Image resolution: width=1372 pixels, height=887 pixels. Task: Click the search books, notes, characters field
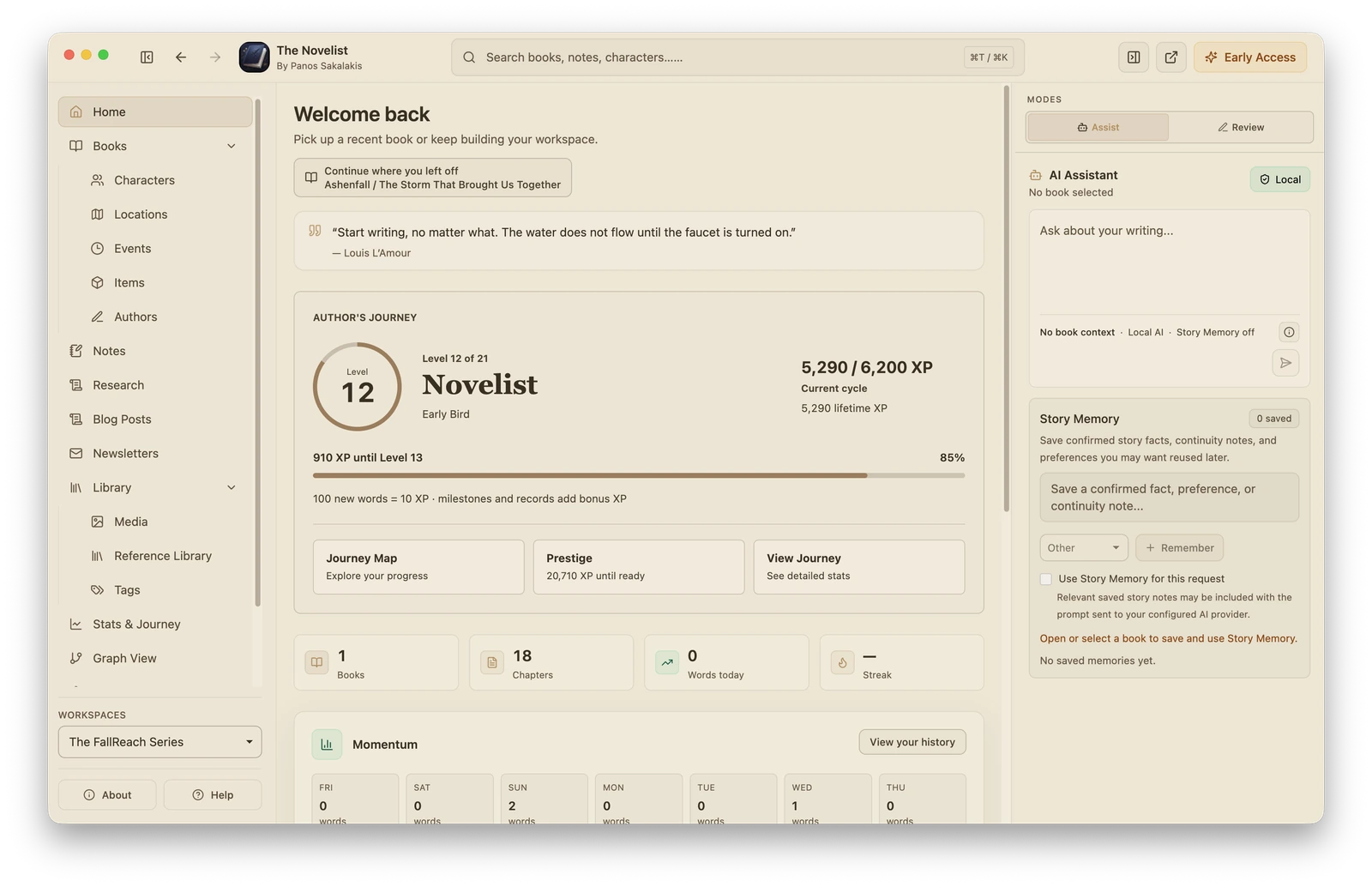click(x=737, y=57)
